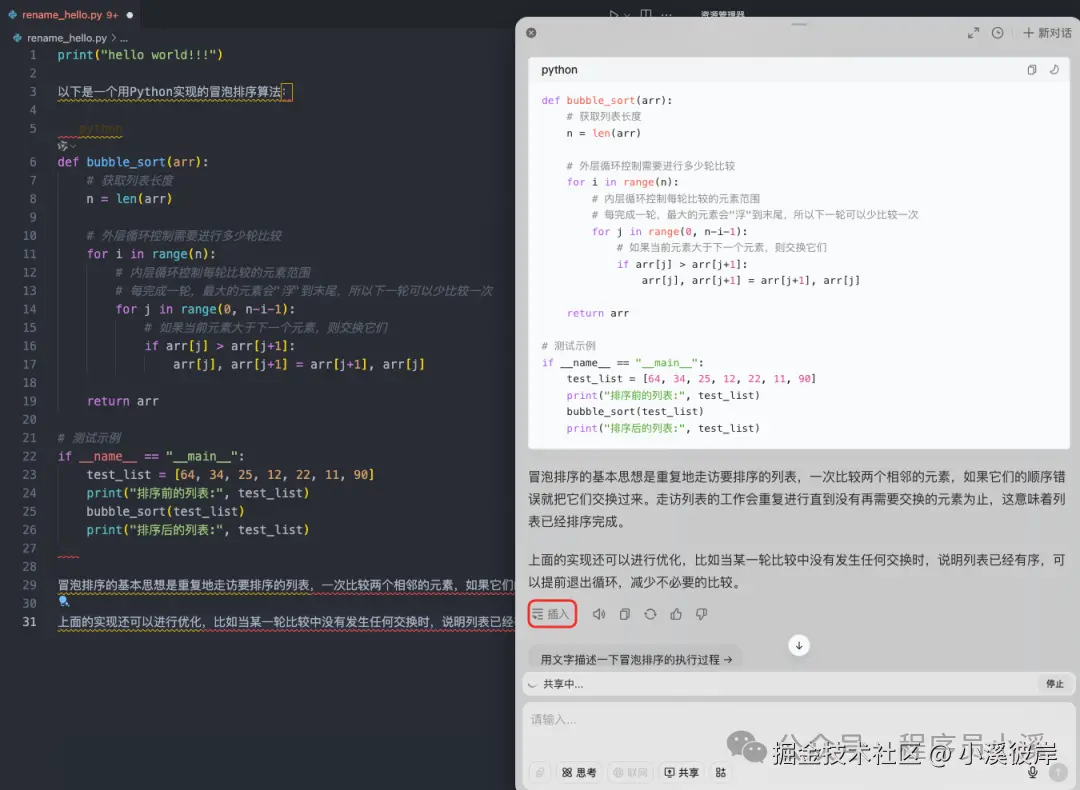Start voice input with the microphone icon
Screen dimensions: 1080x790
pos(1031,770)
